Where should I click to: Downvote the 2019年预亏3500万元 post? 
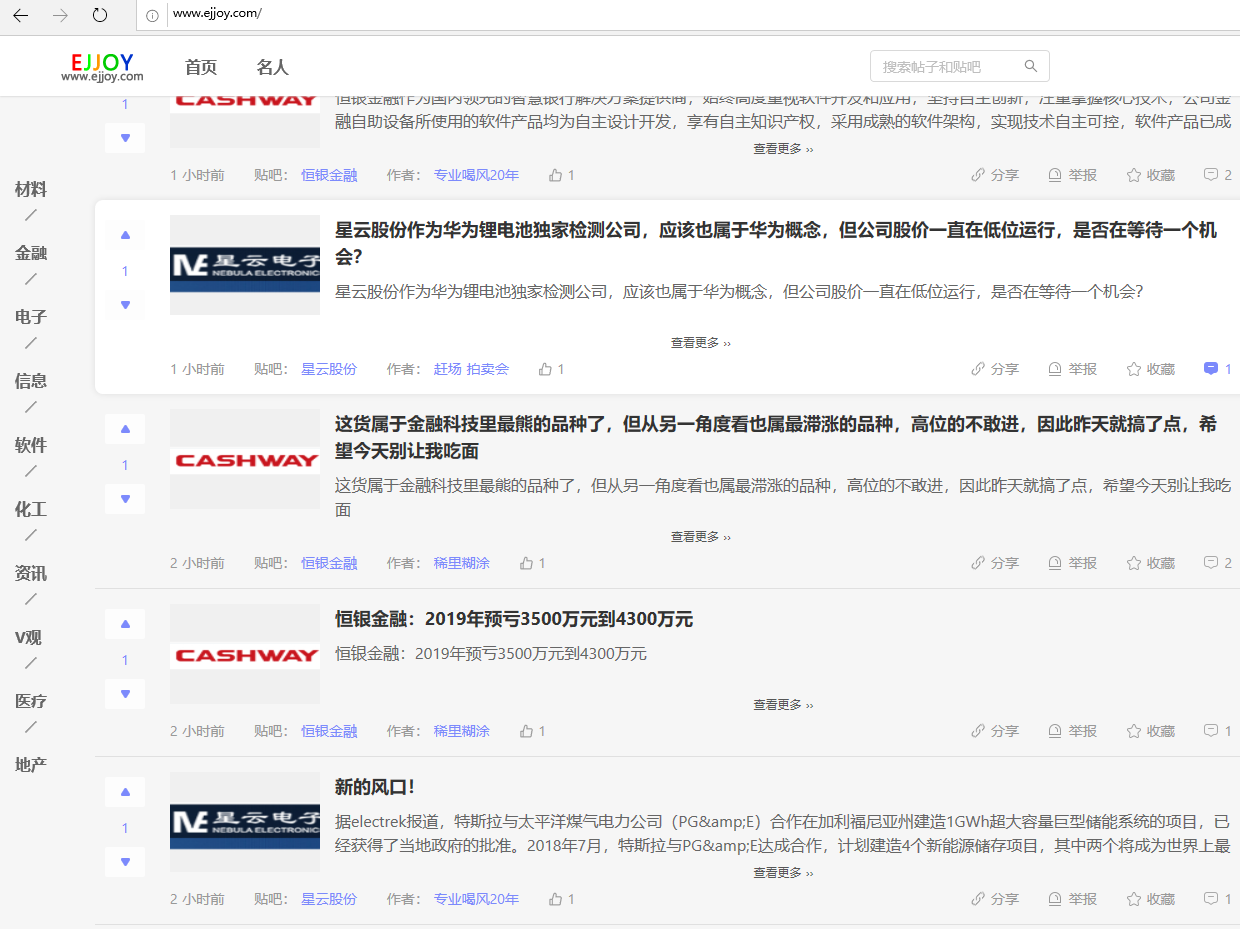point(125,694)
